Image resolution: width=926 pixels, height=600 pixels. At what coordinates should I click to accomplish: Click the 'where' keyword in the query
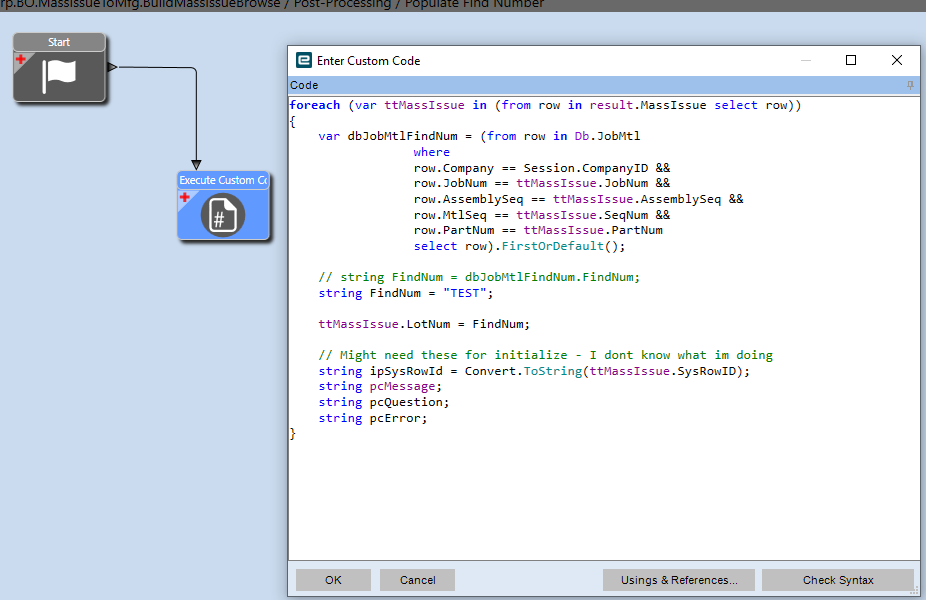point(431,152)
